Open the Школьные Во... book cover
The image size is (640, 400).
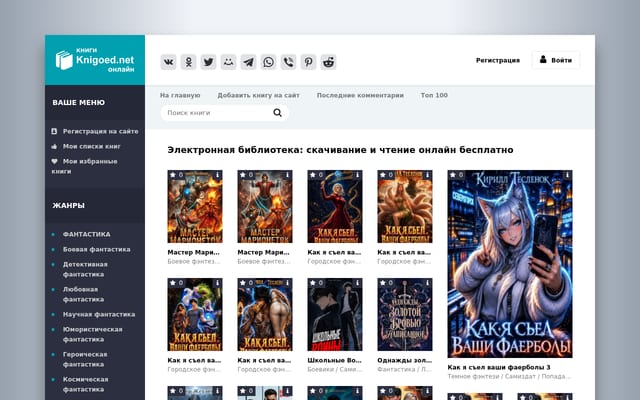pos(335,315)
